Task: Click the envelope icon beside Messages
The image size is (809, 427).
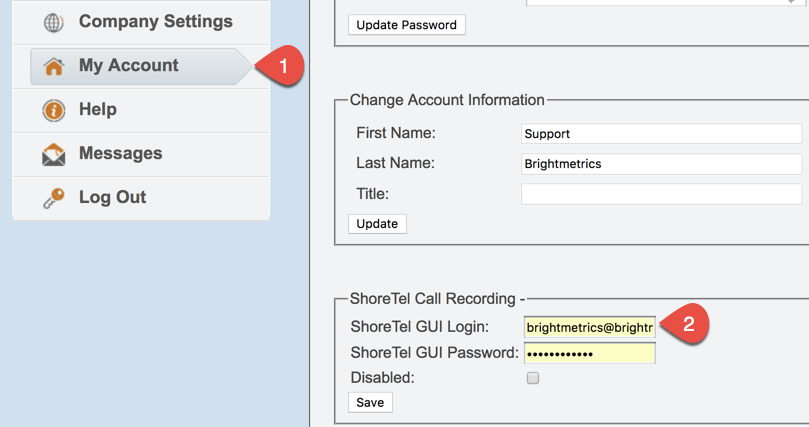Action: click(54, 154)
